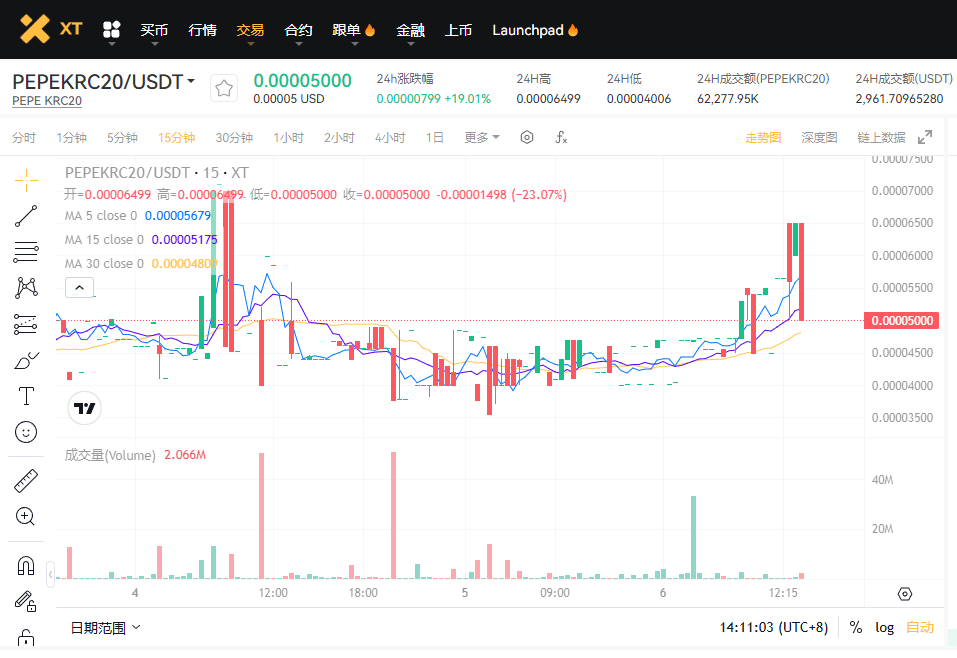Viewport: 957px width, 658px height.
Task: Select the ruler measure tool
Action: click(x=27, y=481)
